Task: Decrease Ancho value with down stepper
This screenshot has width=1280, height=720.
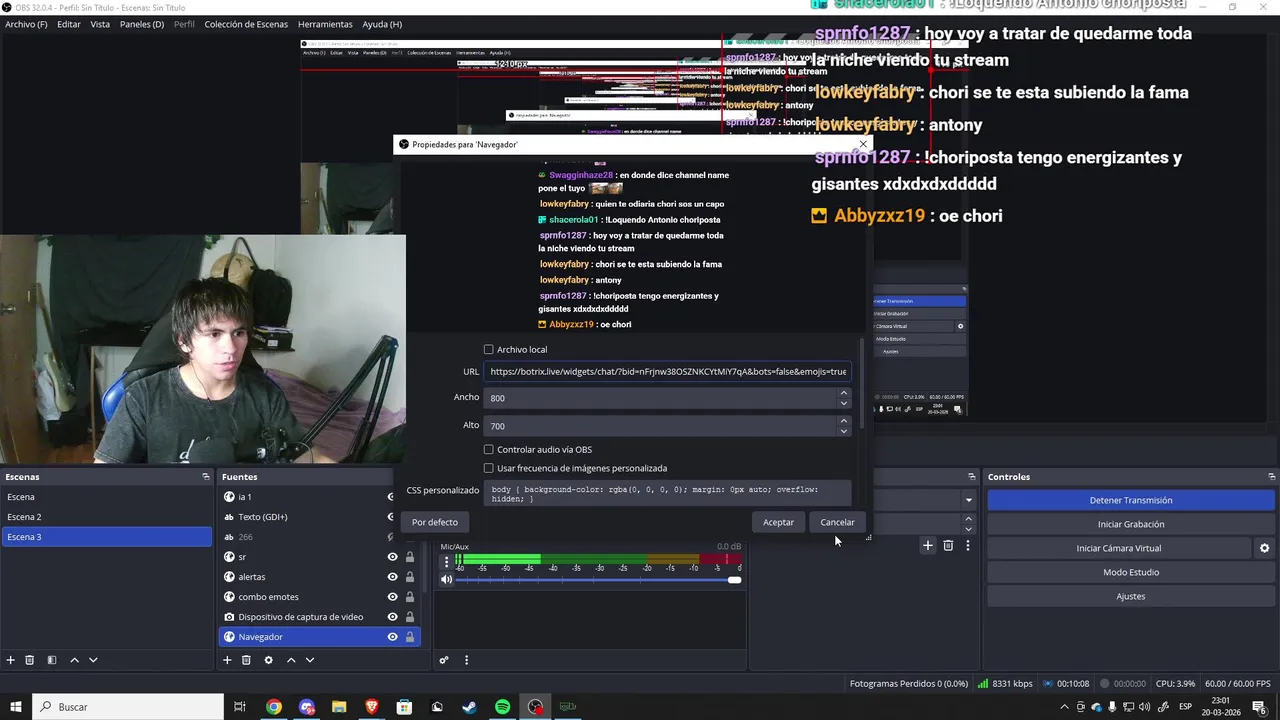Action: tap(844, 402)
